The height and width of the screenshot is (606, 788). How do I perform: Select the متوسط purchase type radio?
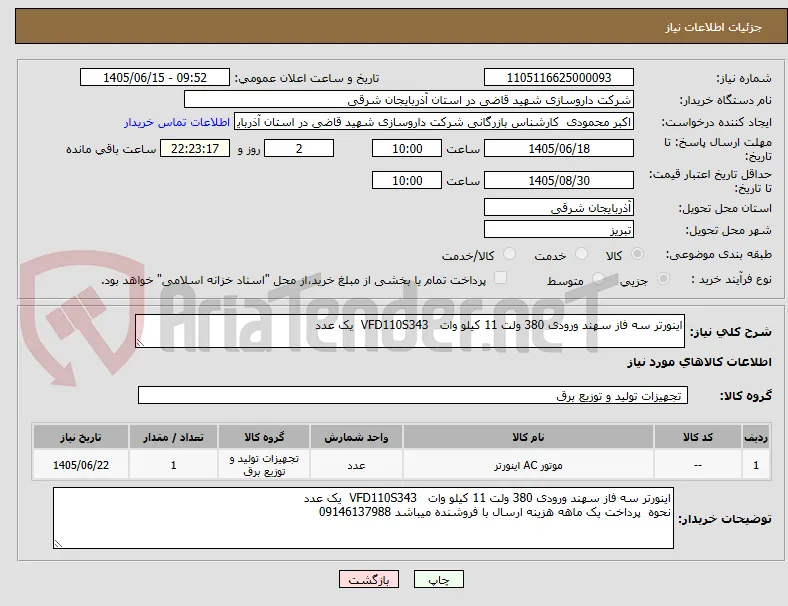[598, 279]
